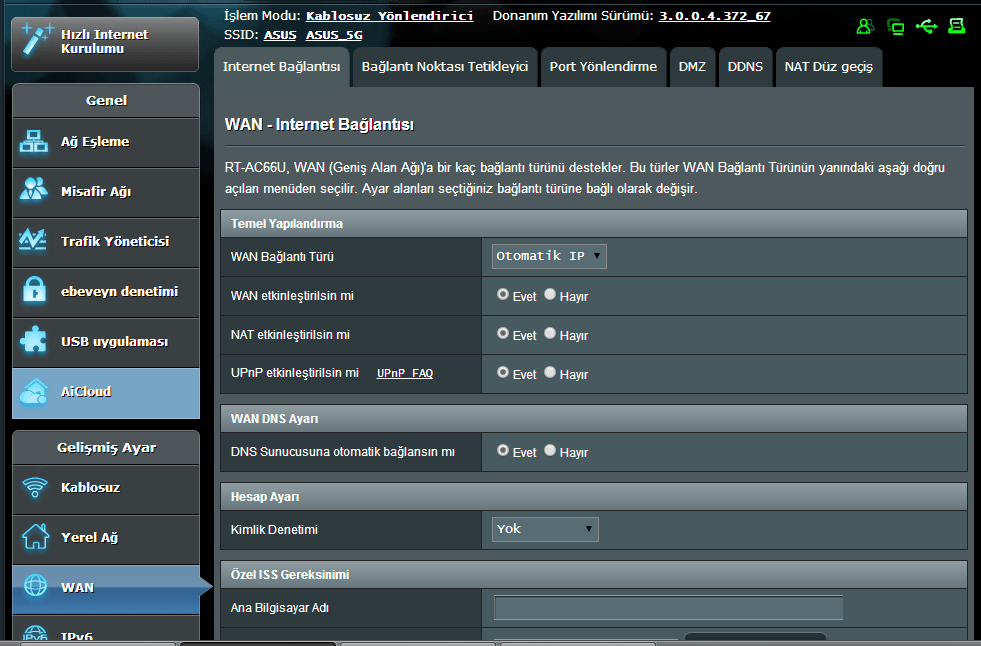Open the AiCloud cloud icon

pos(34,392)
